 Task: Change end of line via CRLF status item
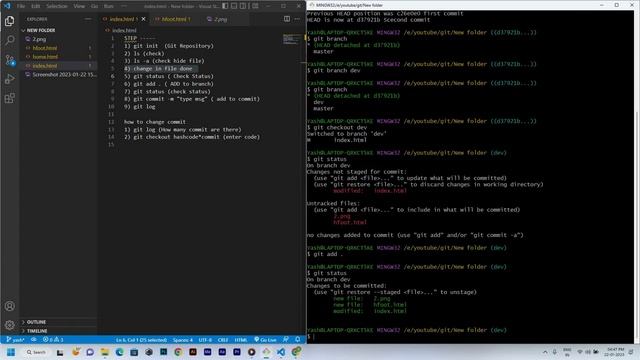click(x=223, y=340)
